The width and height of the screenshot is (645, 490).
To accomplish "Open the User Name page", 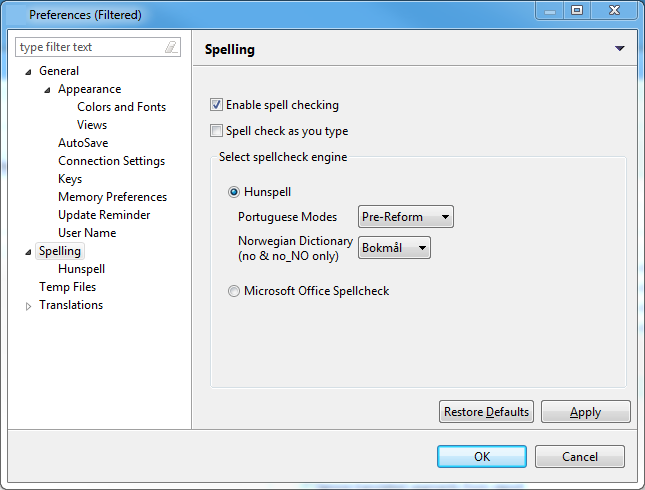I will 87,233.
